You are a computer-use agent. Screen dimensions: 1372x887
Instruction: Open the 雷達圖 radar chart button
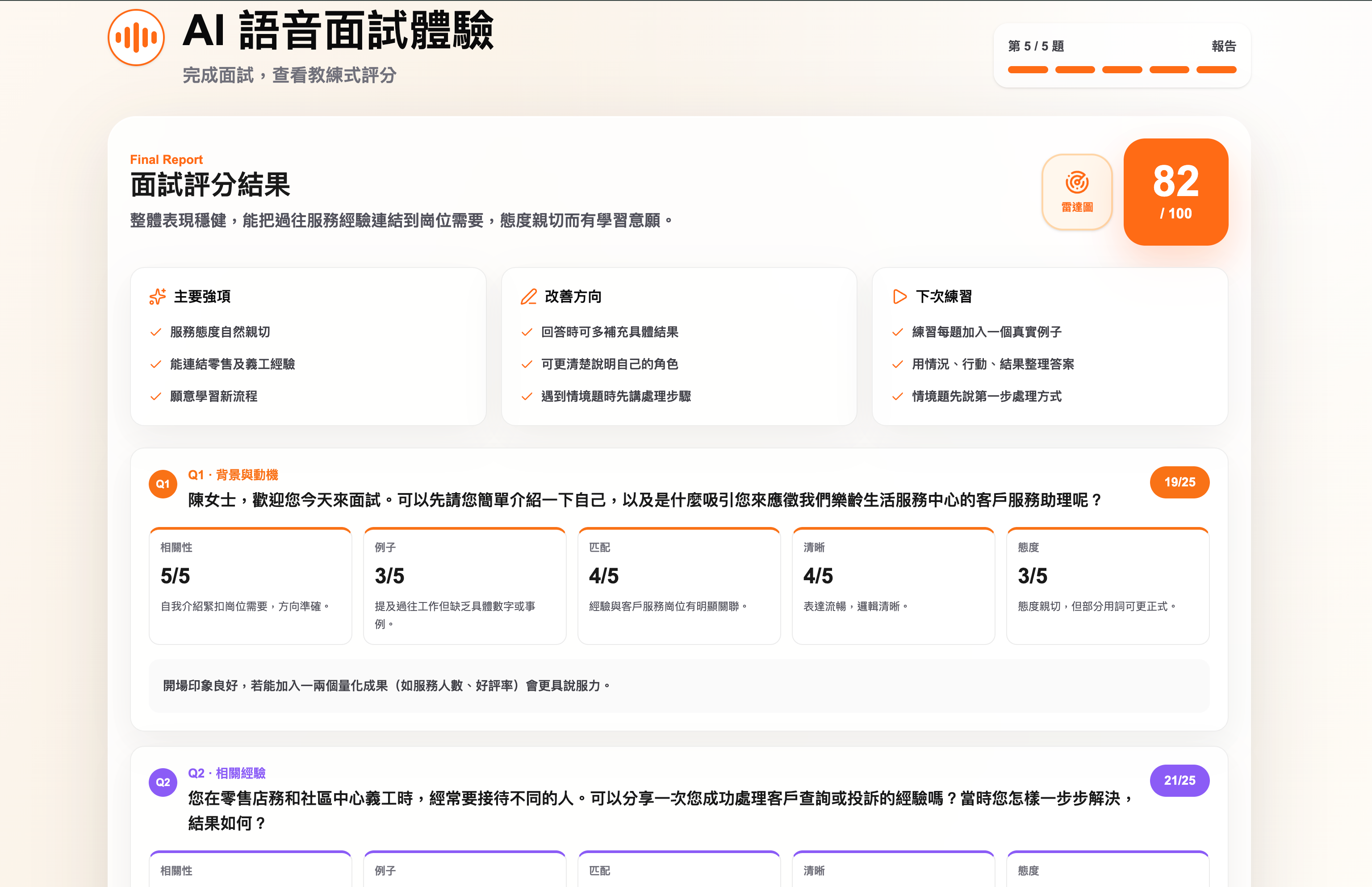pyautogui.click(x=1076, y=192)
